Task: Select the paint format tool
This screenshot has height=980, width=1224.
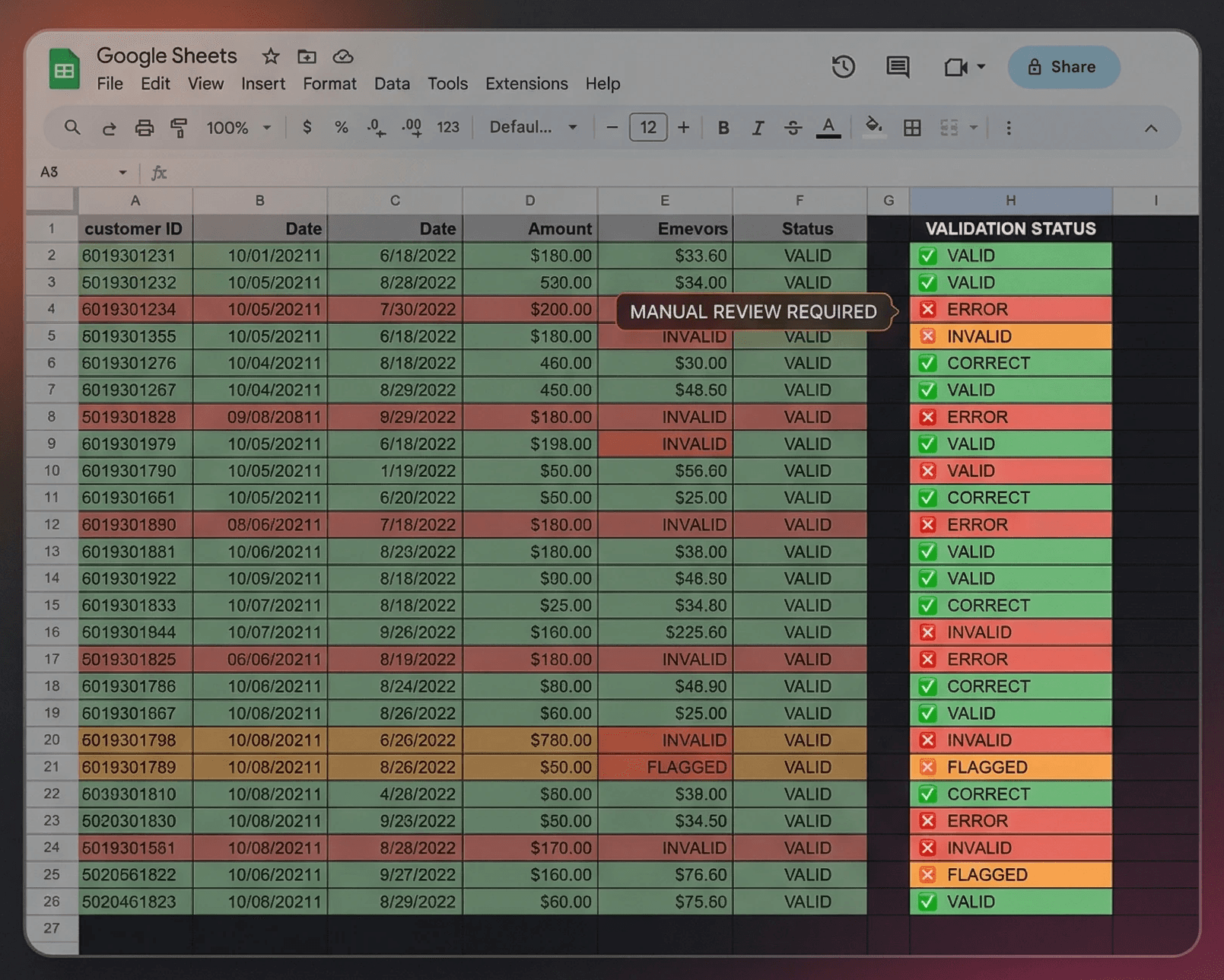Action: [x=179, y=128]
